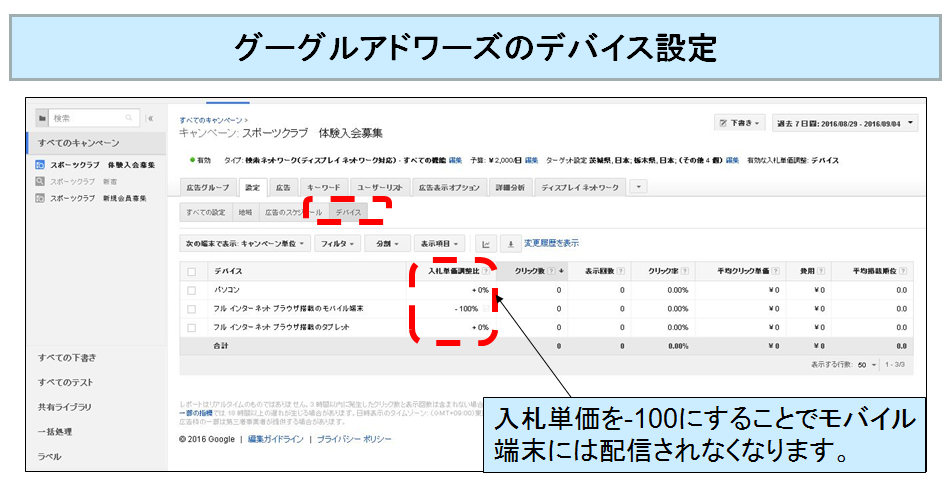Screen dimensions: 952x488
Task: Collapse the sidebar with the double-chevron icon
Action: pos(151,118)
